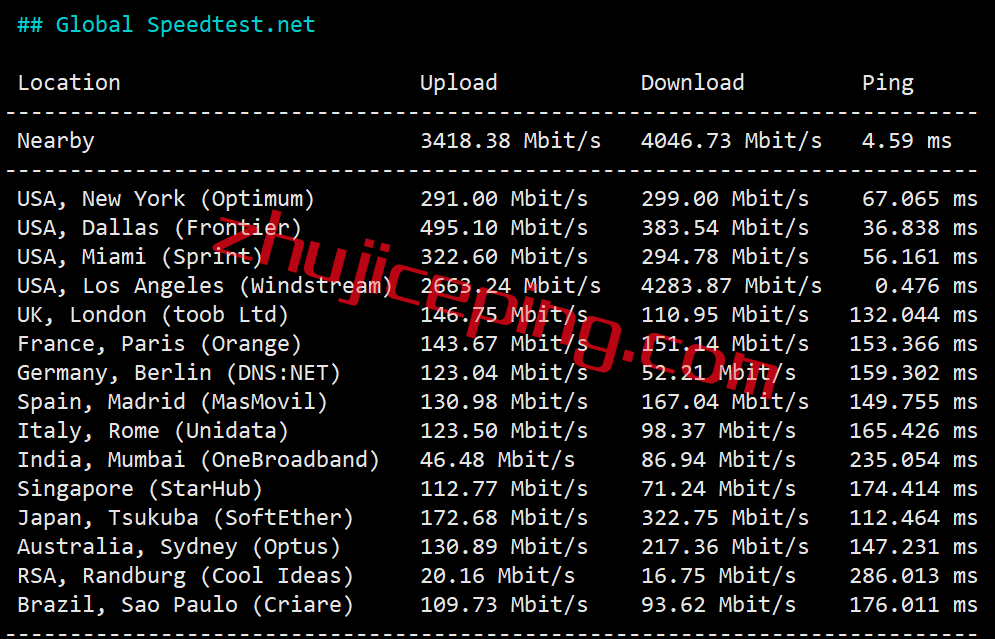Select Mumbai upload 46.48 Mbit/s
The width and height of the screenshot is (995, 639).
[x=498, y=460]
